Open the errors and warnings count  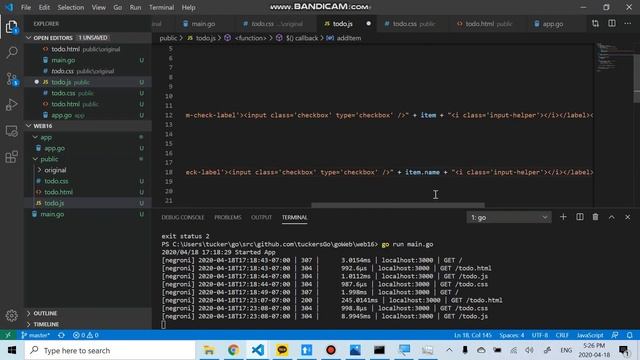[x=85, y=335]
